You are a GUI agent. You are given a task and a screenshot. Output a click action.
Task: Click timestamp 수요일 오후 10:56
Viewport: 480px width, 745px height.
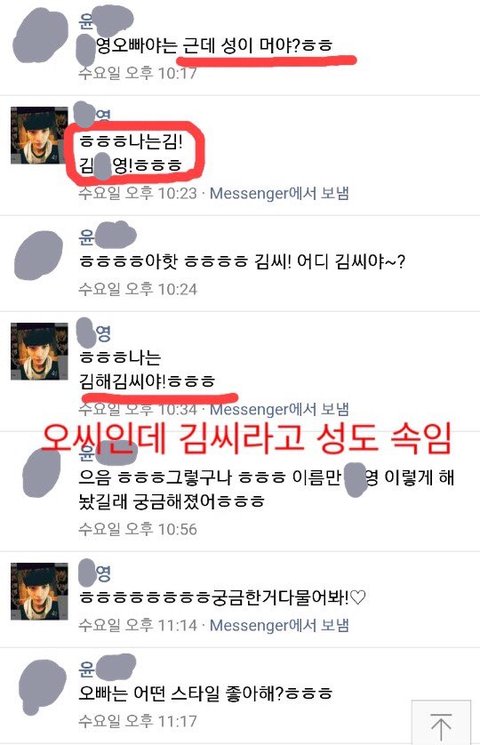coord(137,529)
